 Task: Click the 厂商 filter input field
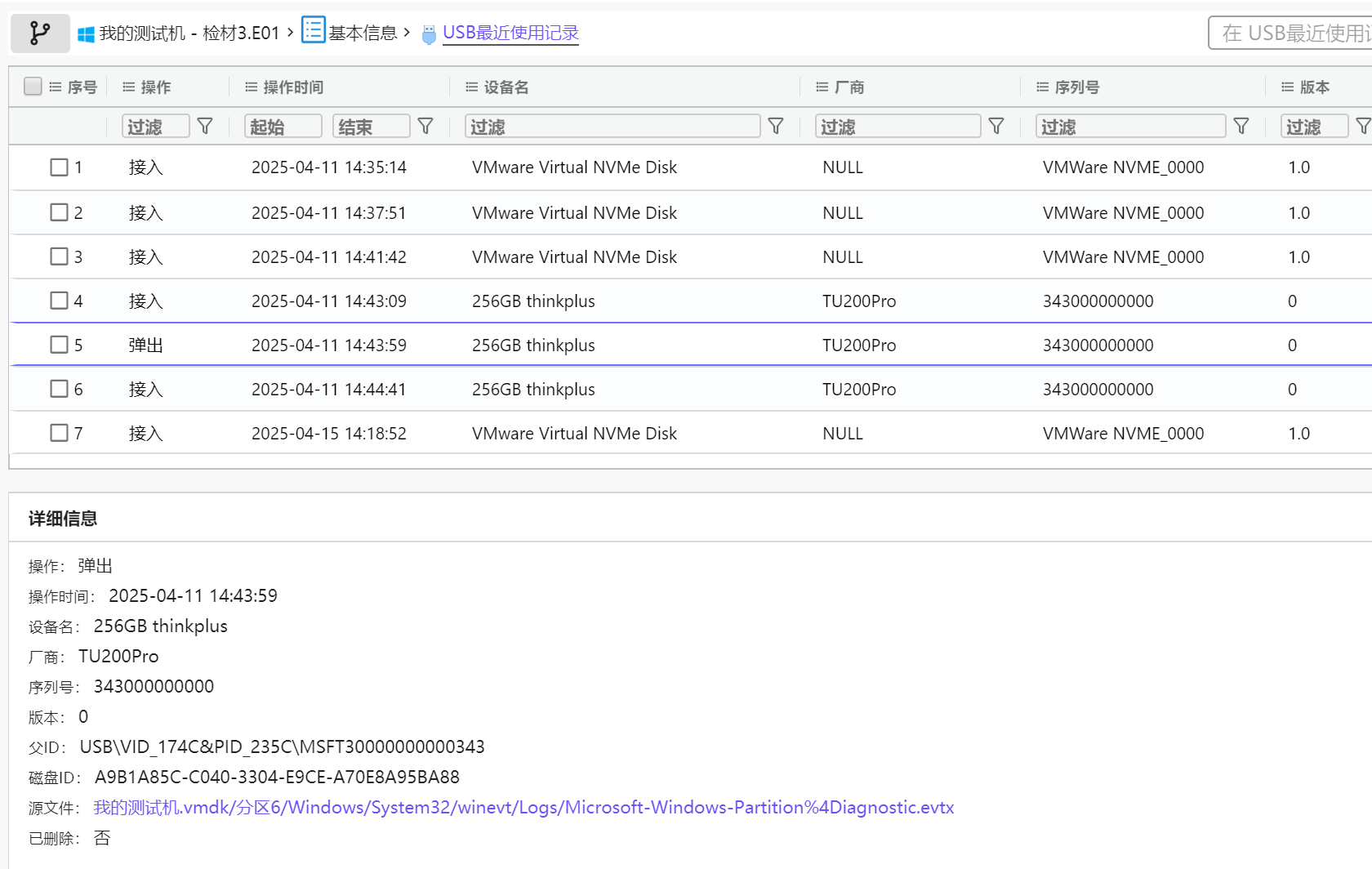(x=898, y=126)
